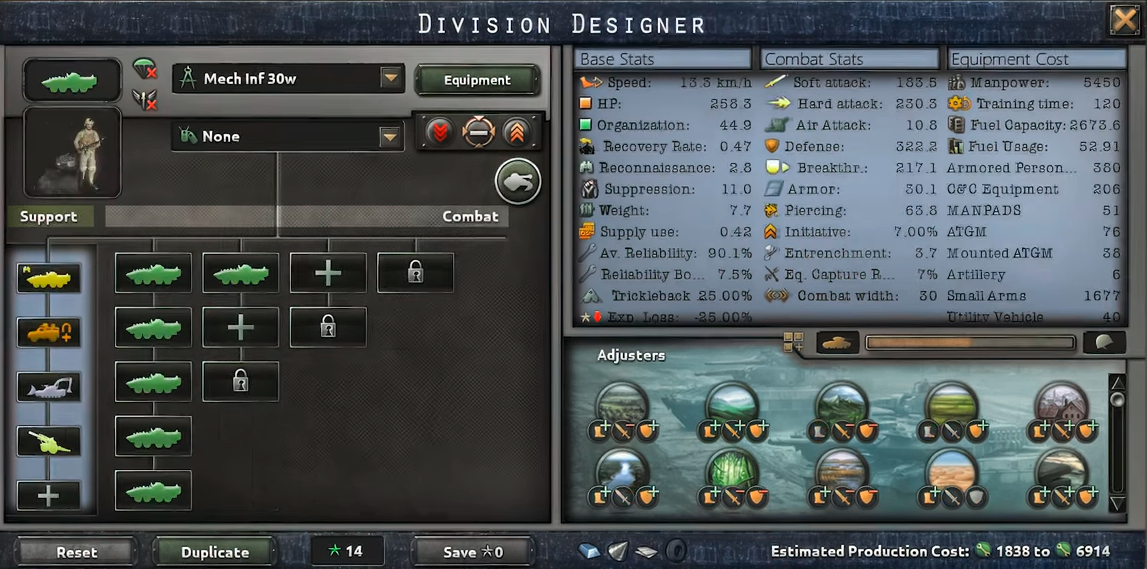
Task: Toggle the orange raise priority chevrons
Action: [x=516, y=132]
